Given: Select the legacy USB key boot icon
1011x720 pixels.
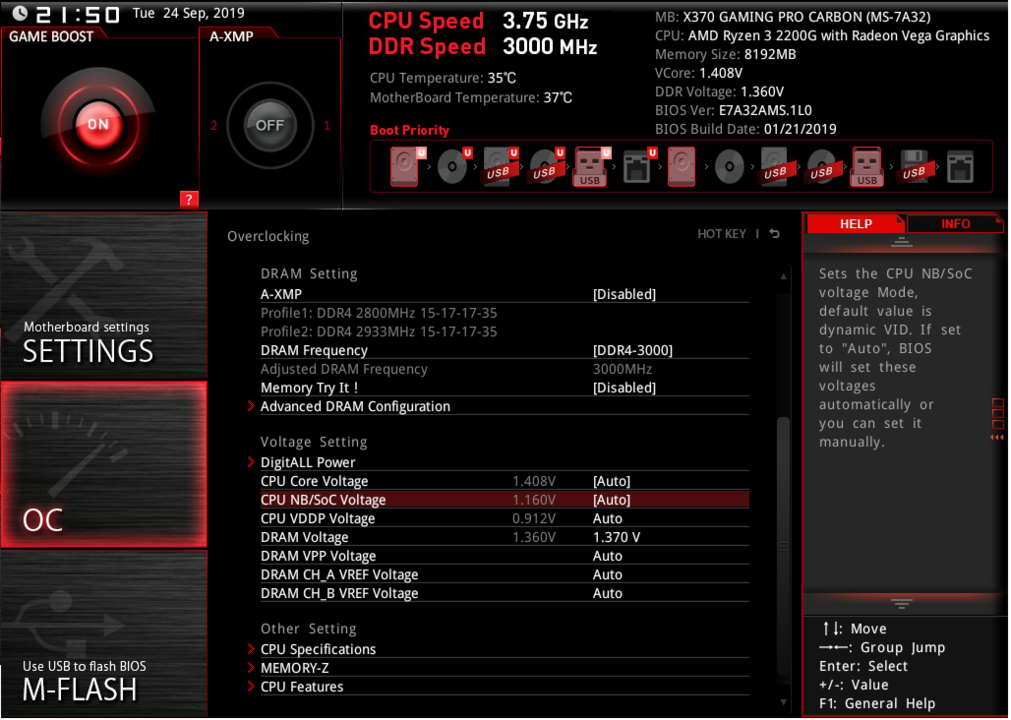Looking at the screenshot, I should (x=867, y=166).
